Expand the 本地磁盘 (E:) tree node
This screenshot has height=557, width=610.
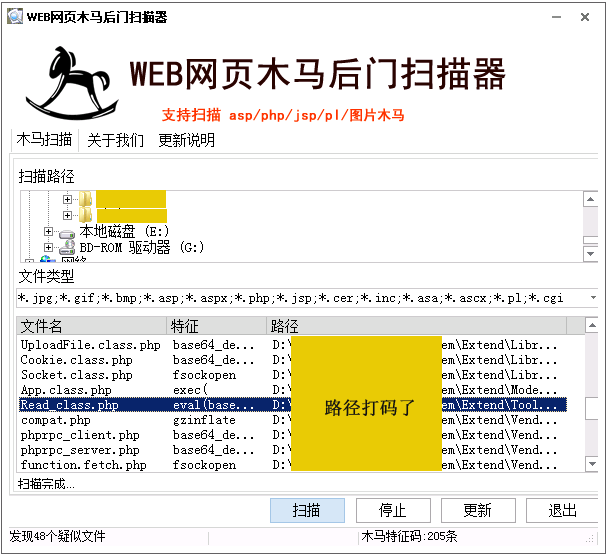coord(48,232)
